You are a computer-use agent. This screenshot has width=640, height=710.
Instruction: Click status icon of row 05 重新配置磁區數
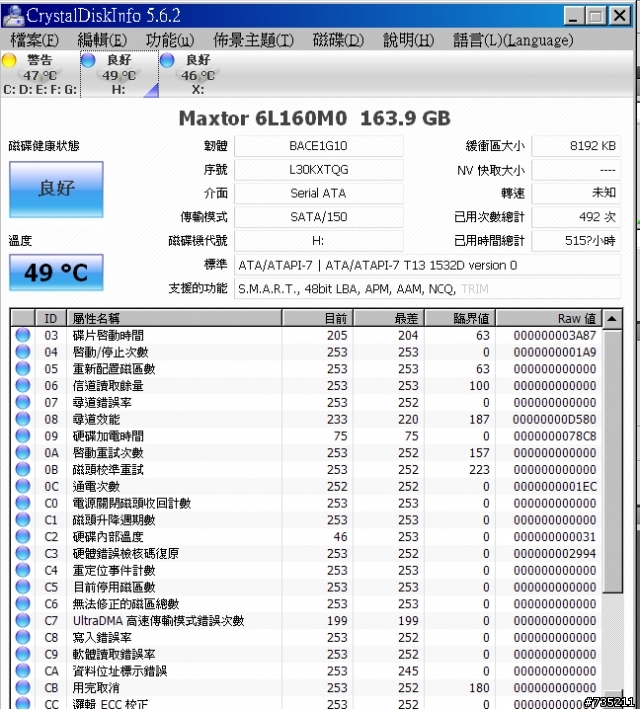tap(23, 369)
